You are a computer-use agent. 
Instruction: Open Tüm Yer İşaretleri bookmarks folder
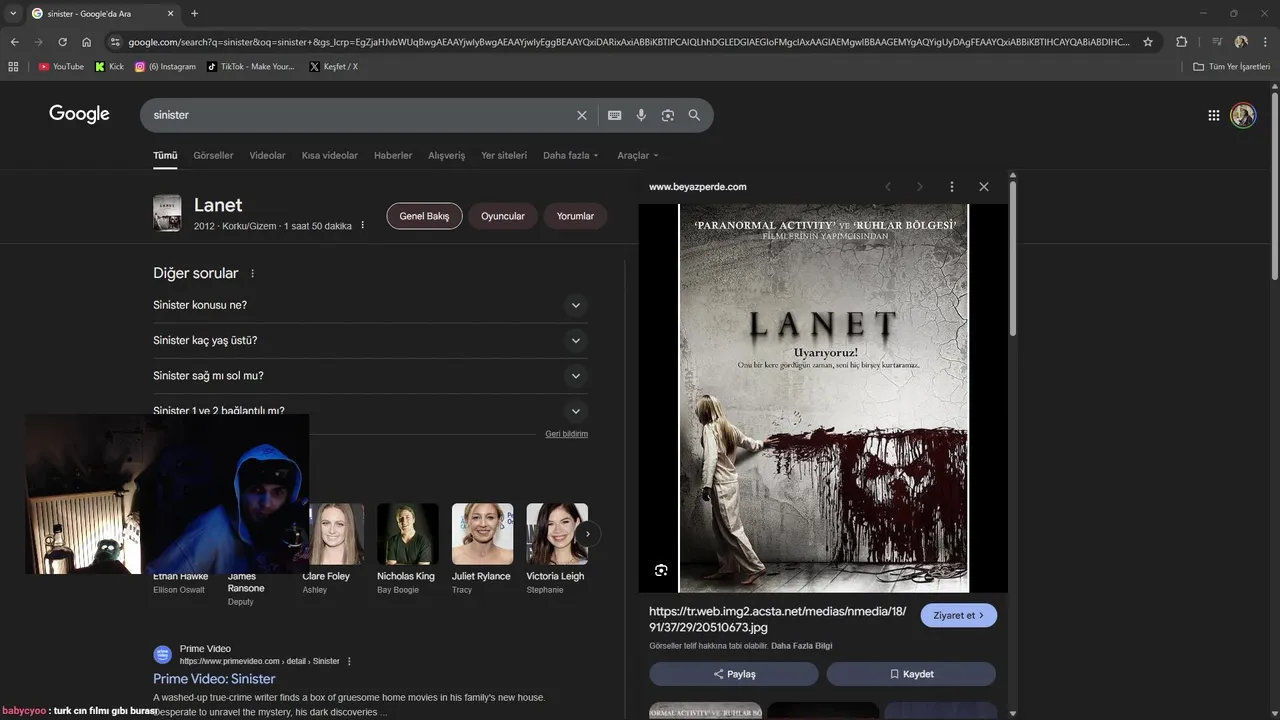click(1231, 67)
